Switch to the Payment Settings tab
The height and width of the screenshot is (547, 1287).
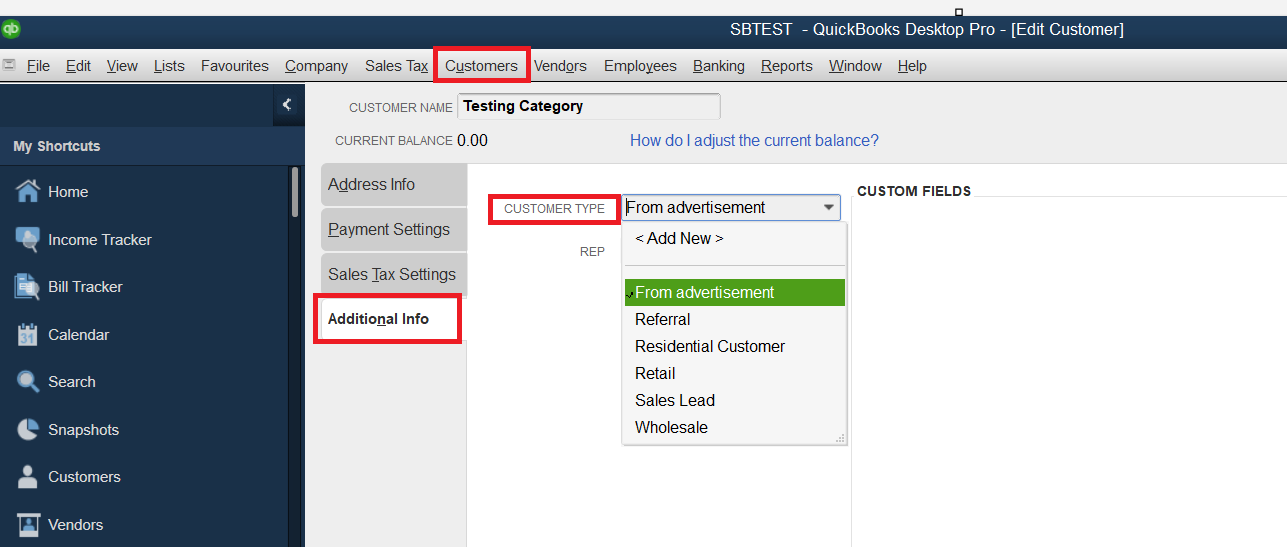pos(394,230)
